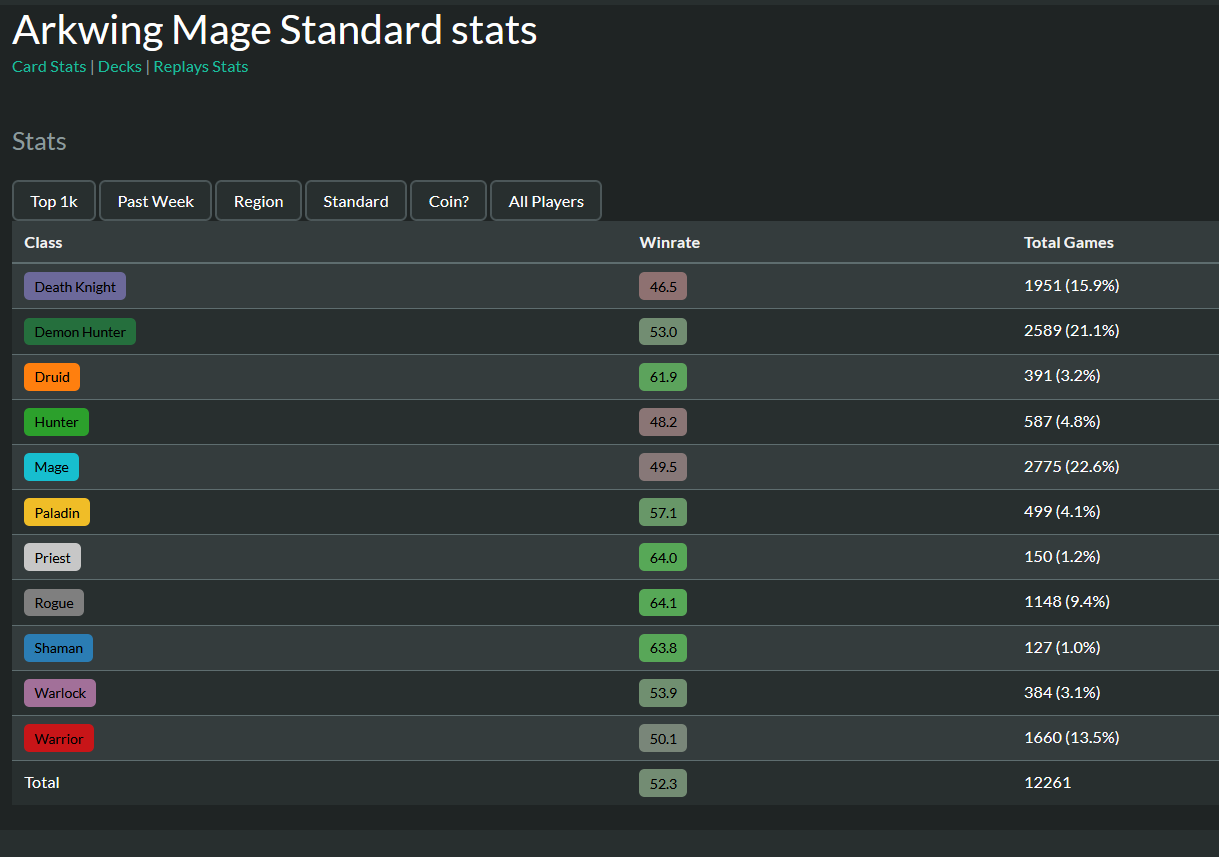Click the 1148 (9.4%) games cell
Screen dimensions: 1219x857
point(1067,602)
